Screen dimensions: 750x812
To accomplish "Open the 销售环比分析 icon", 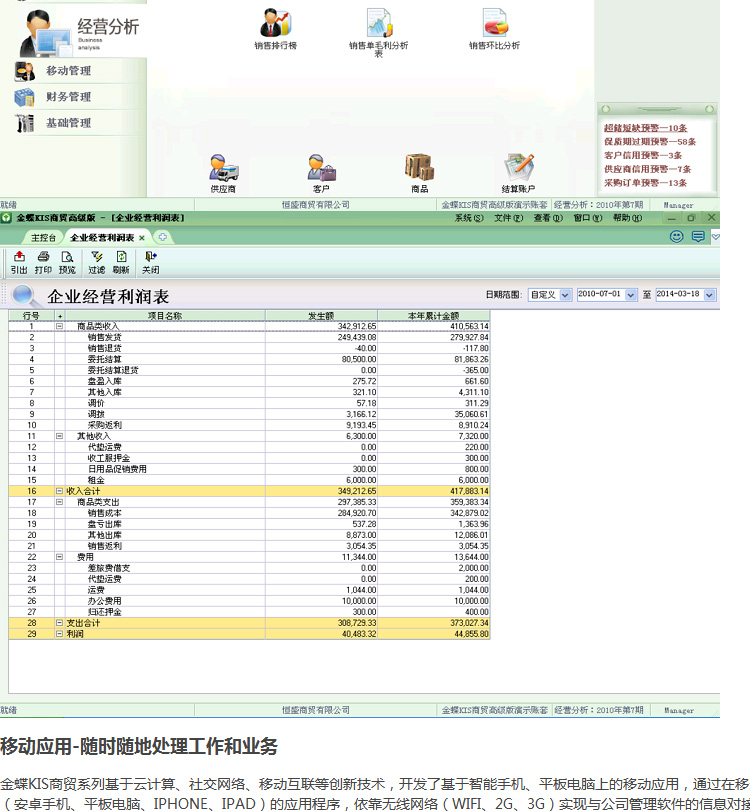I will click(x=495, y=22).
